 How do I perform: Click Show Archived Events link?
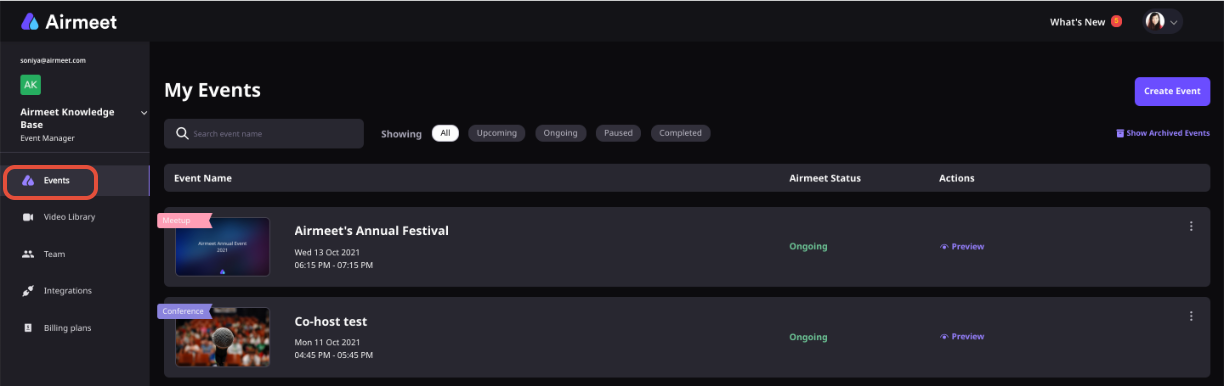[x=1163, y=133]
